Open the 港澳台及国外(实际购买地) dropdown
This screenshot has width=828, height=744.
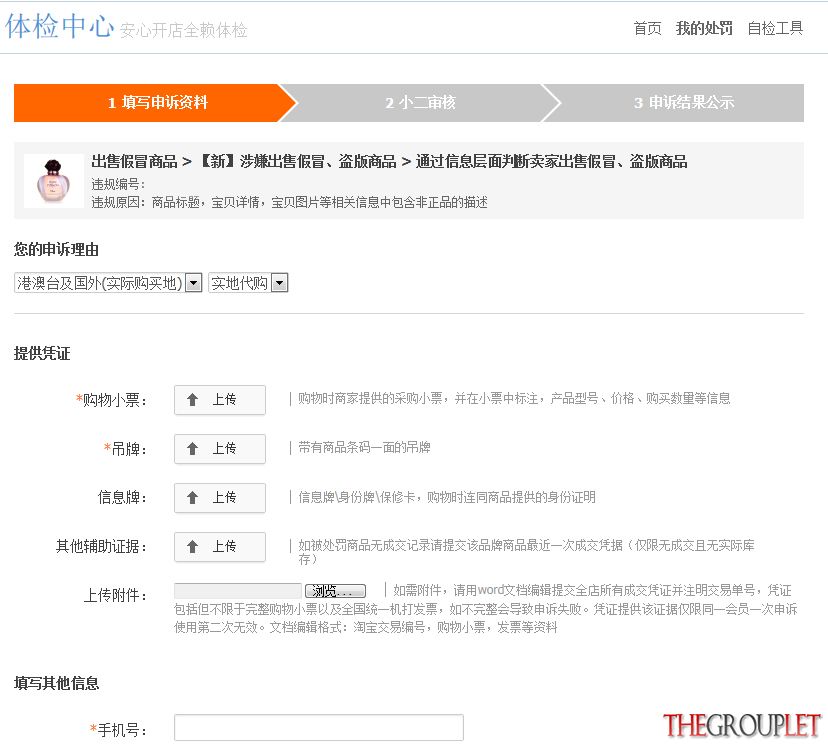coord(108,283)
